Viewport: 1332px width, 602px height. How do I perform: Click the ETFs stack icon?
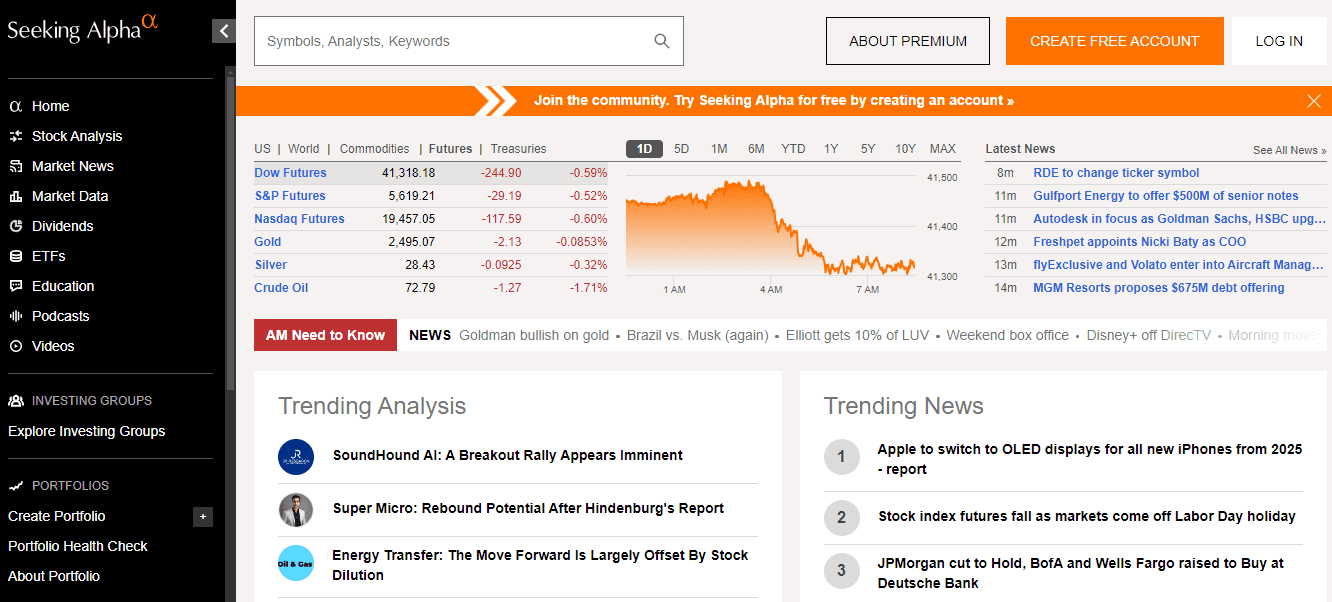click(16, 256)
